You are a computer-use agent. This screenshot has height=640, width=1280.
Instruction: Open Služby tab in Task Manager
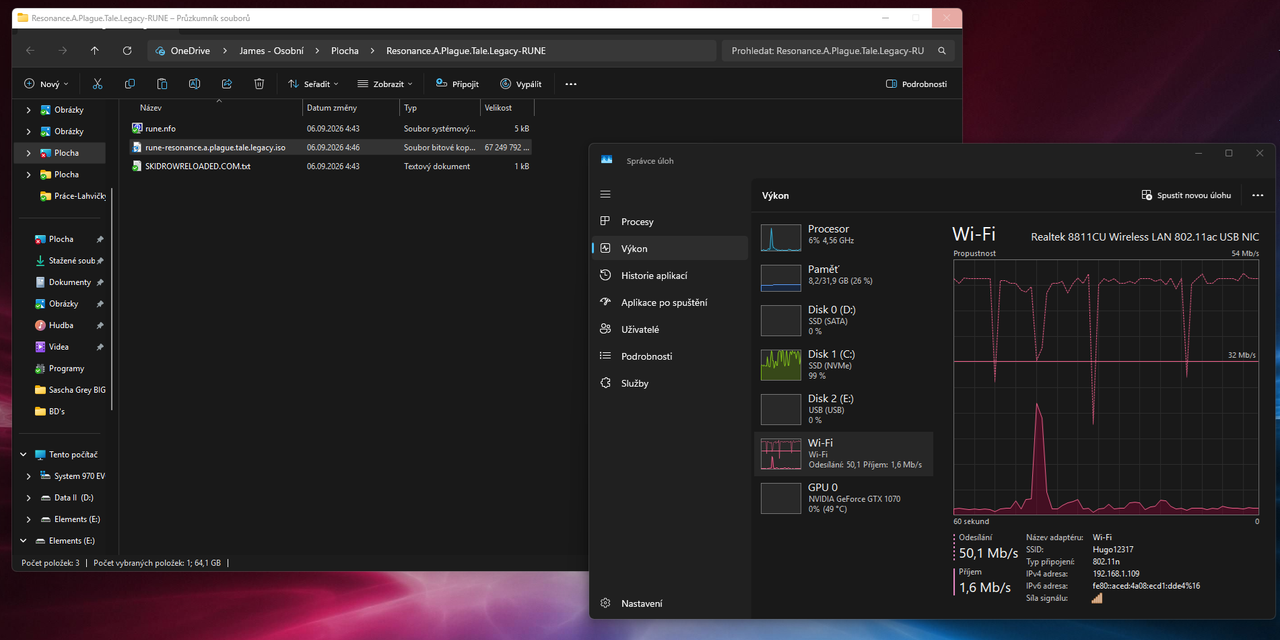pos(669,383)
